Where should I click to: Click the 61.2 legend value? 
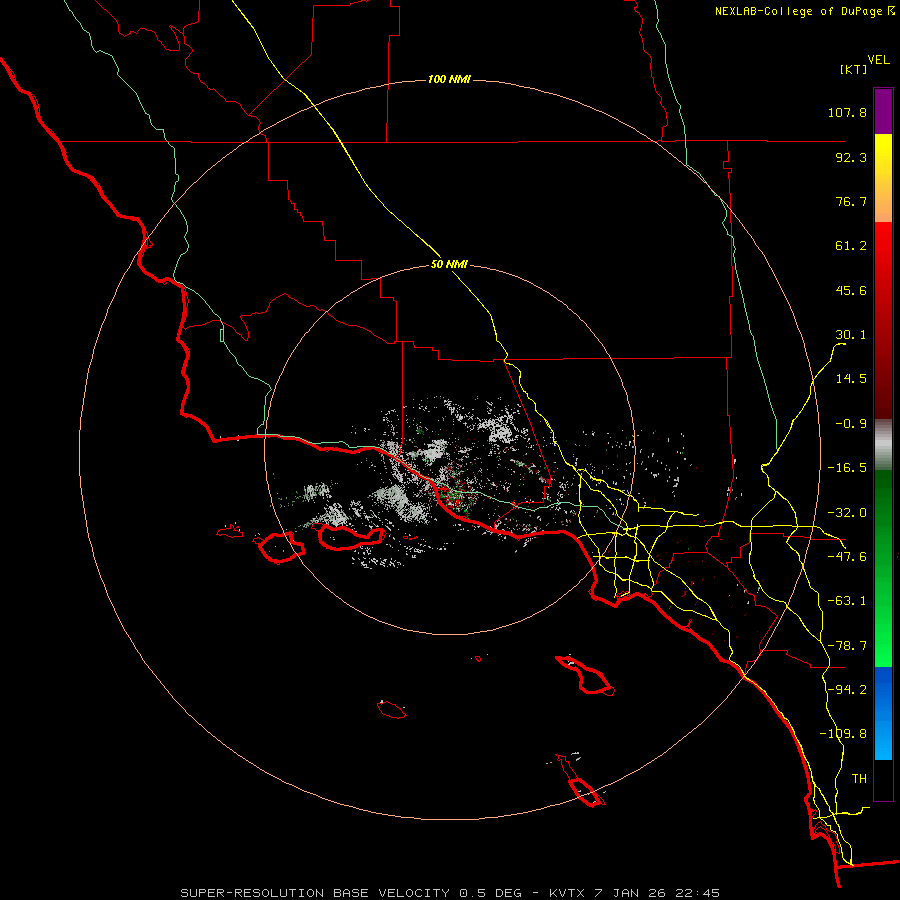[851, 246]
